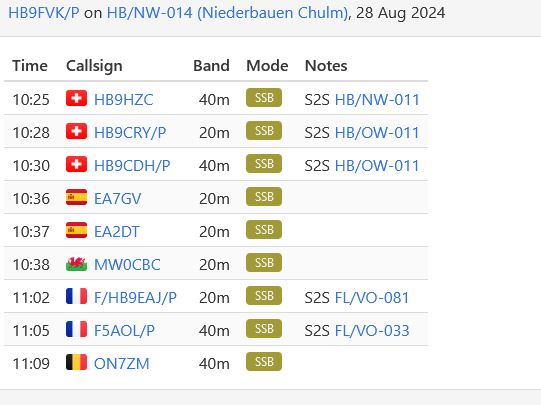This screenshot has width=541, height=405.
Task: Open the MW0CBC callsign link
Action: pyautogui.click(x=127, y=265)
